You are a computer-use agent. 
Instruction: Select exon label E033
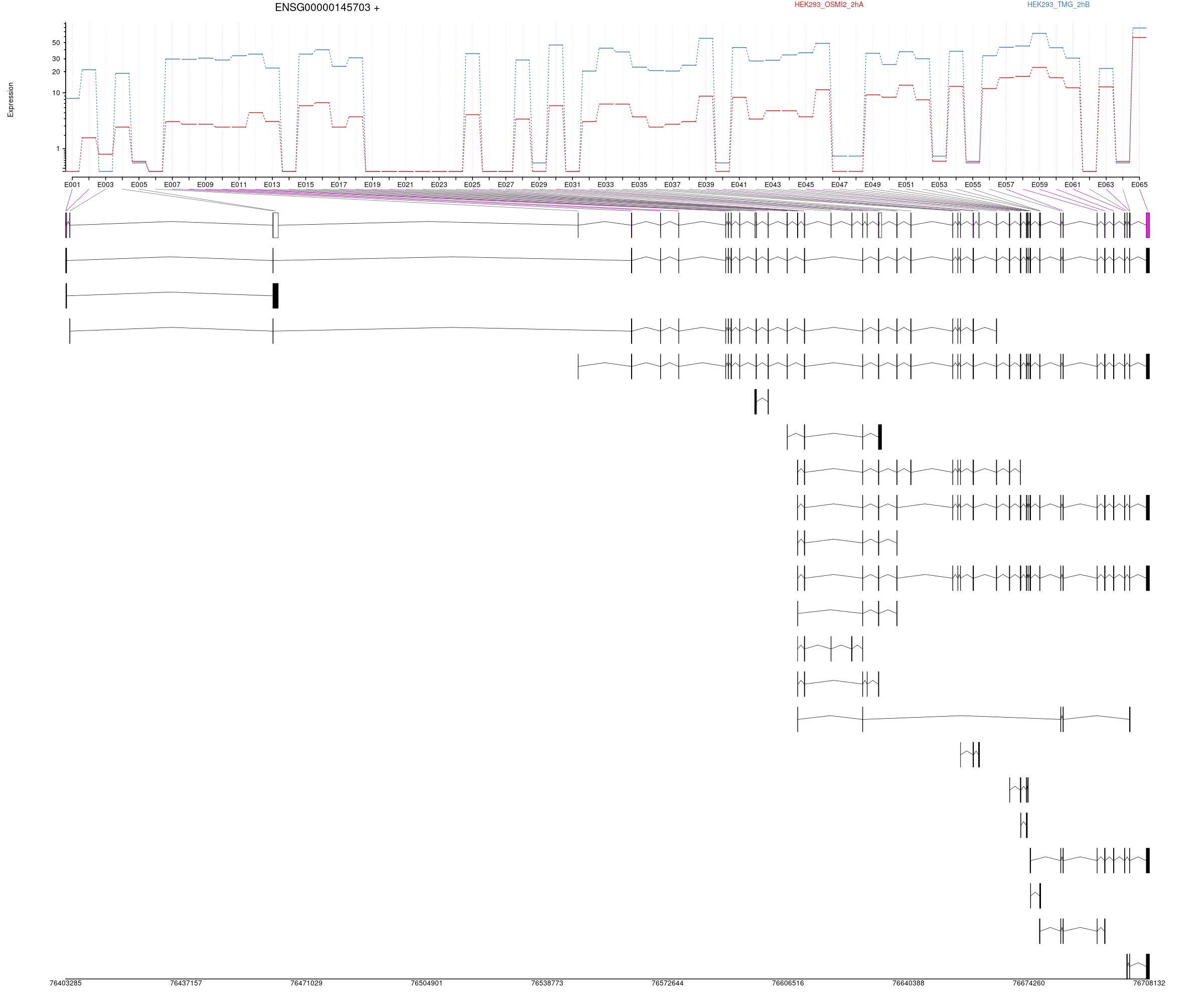606,185
